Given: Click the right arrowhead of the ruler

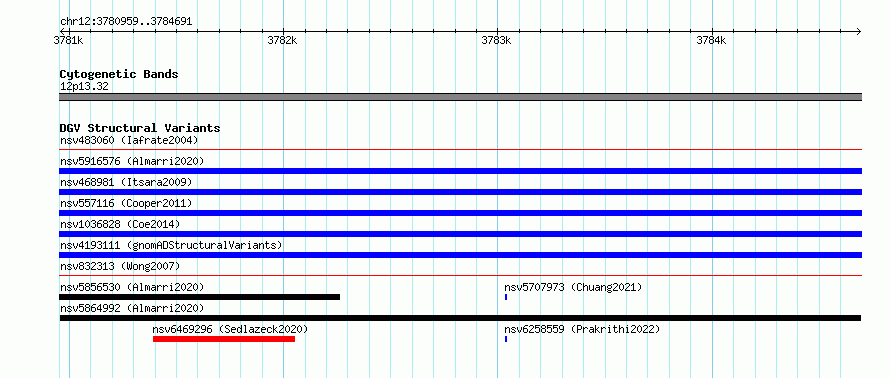Looking at the screenshot, I should coord(858,31).
